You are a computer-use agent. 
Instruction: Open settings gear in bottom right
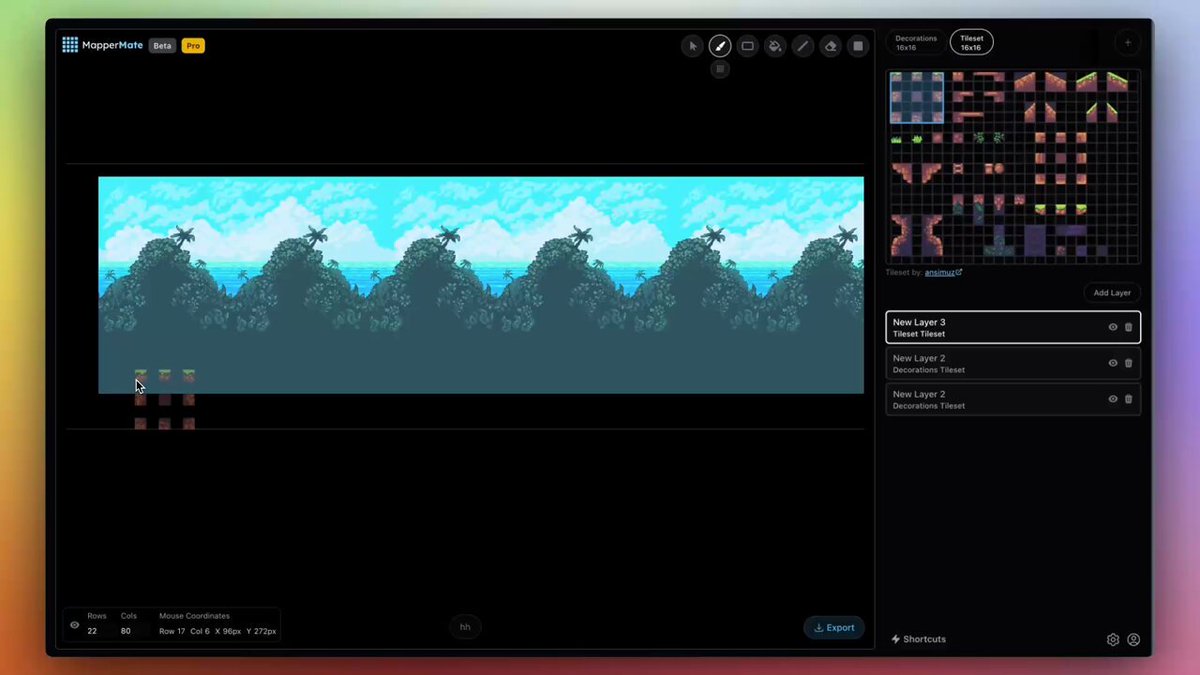click(1113, 640)
